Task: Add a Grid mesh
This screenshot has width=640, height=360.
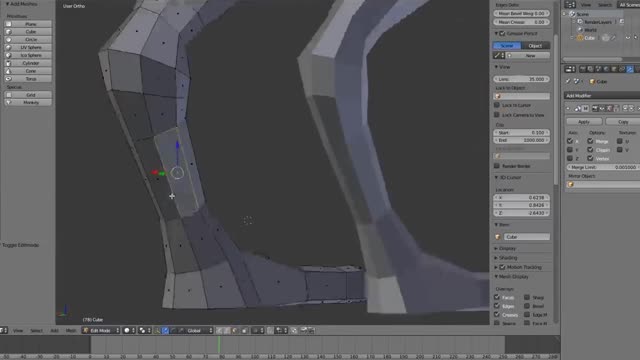Action: pos(28,95)
